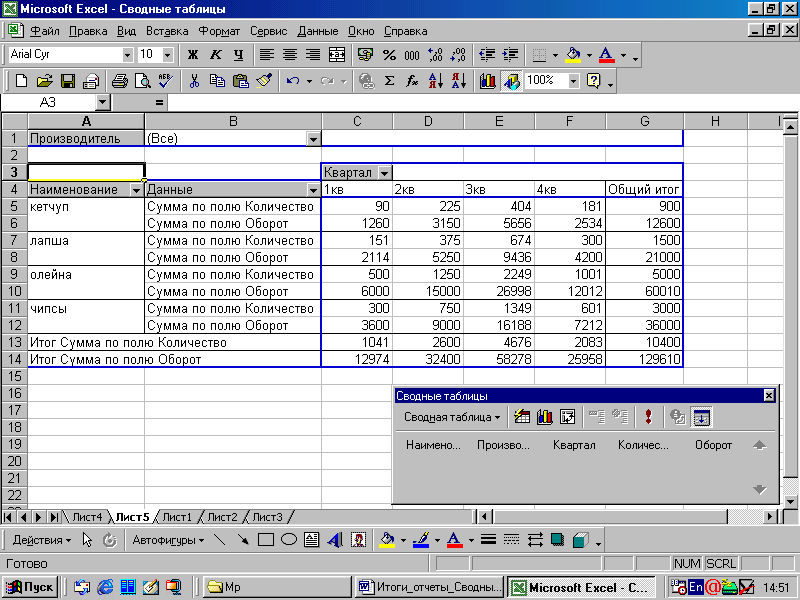Expand the Наименование field dropdown
The height and width of the screenshot is (600, 800).
point(136,190)
